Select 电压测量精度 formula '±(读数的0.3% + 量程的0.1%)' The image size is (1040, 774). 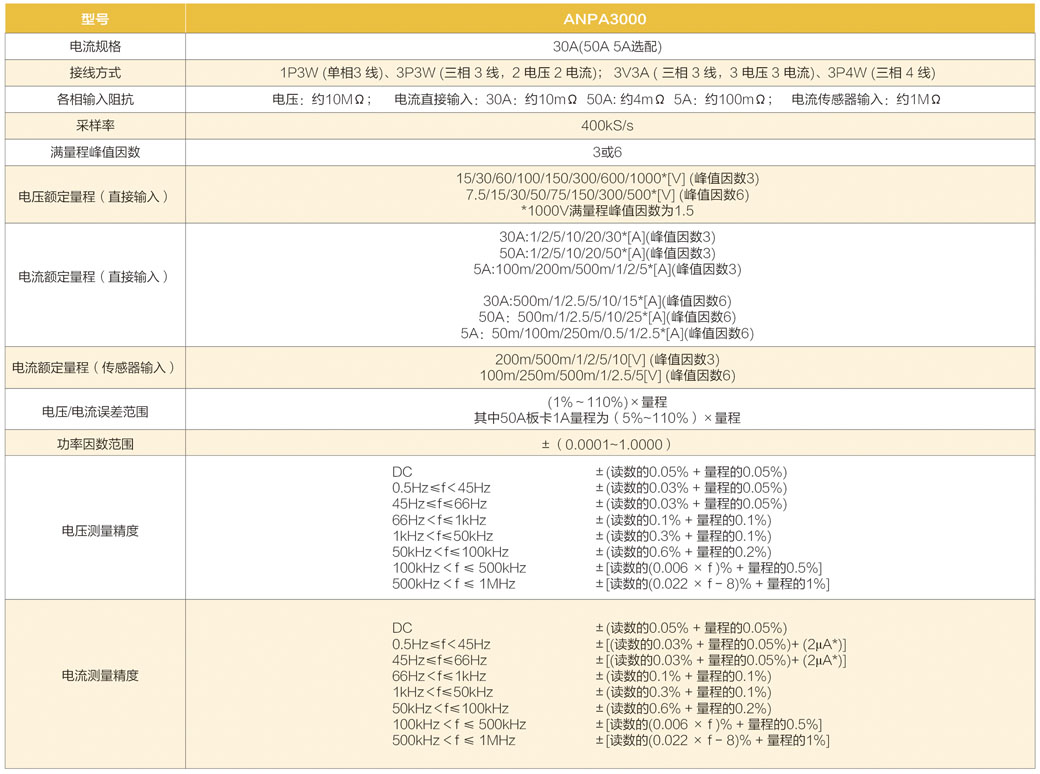pyautogui.click(x=683, y=536)
